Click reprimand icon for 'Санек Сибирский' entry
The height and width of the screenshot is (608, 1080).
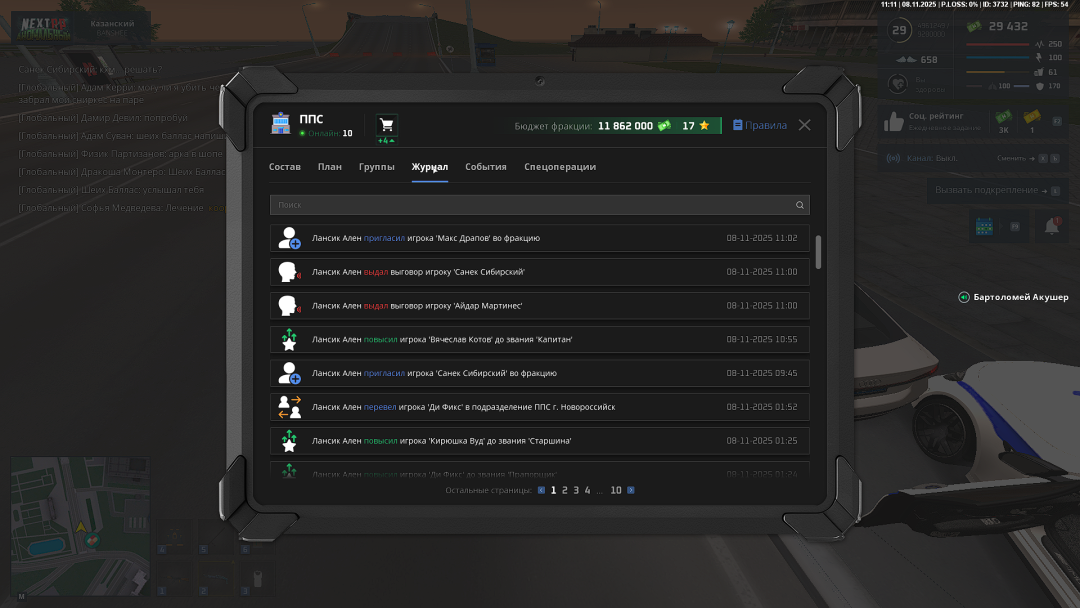click(x=289, y=272)
